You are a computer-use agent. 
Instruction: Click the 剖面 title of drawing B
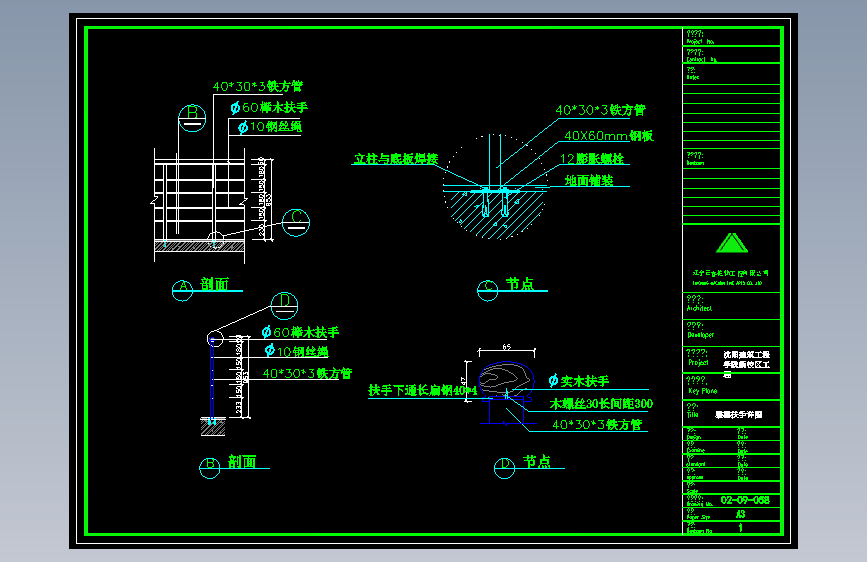242,461
